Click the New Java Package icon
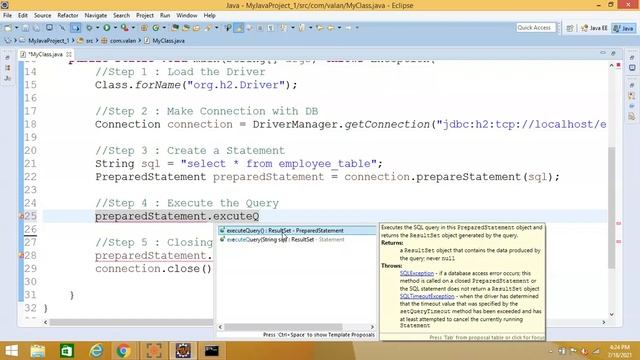Screen dimensions: 640x360 click(x=144, y=28)
